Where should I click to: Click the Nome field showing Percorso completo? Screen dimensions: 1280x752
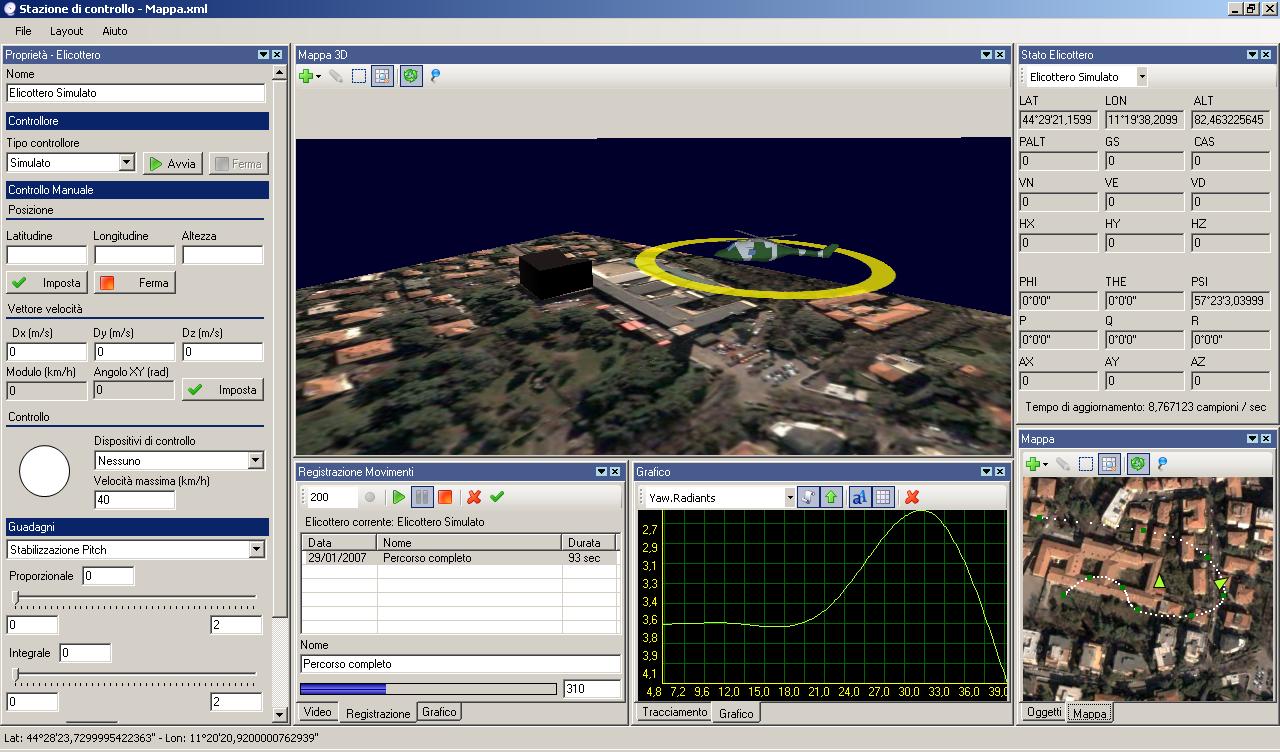click(x=461, y=664)
